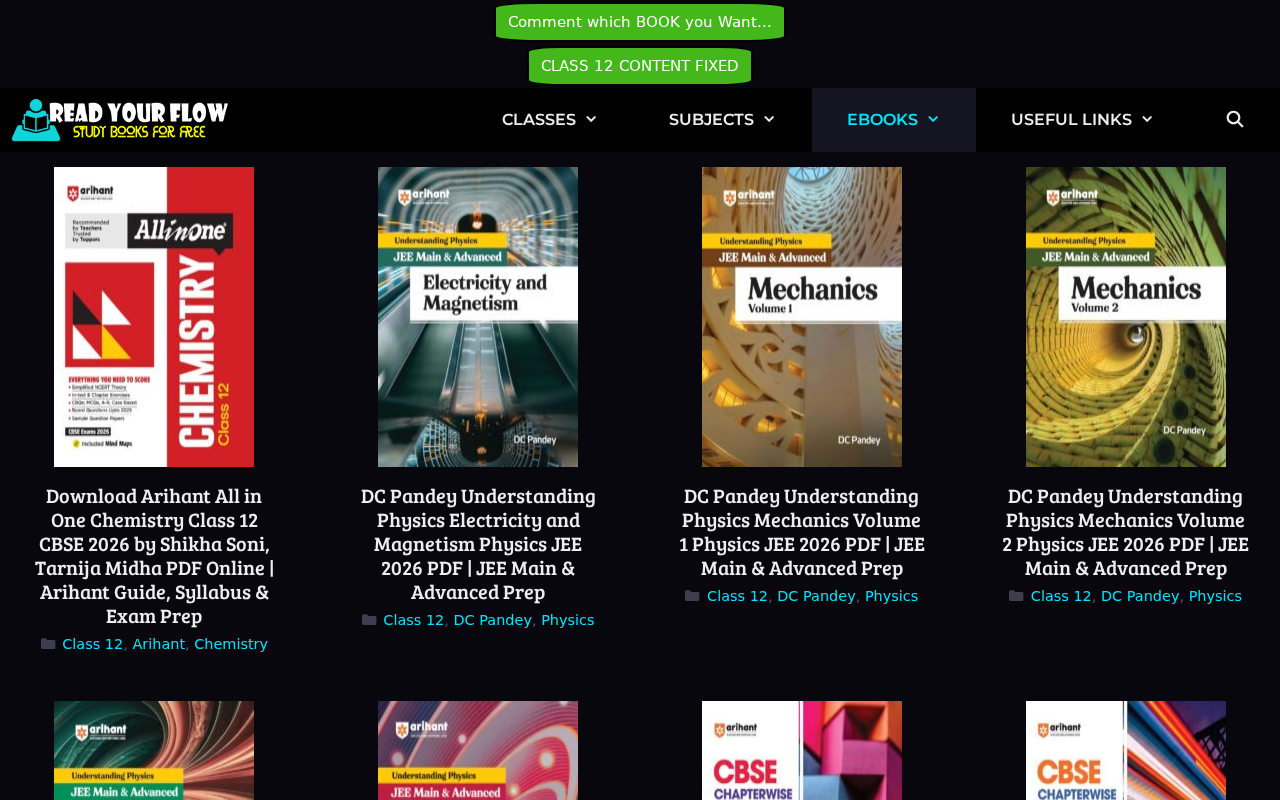The height and width of the screenshot is (800, 1280).
Task: Open last CBSE Chapterwise book cover
Action: [x=1126, y=750]
